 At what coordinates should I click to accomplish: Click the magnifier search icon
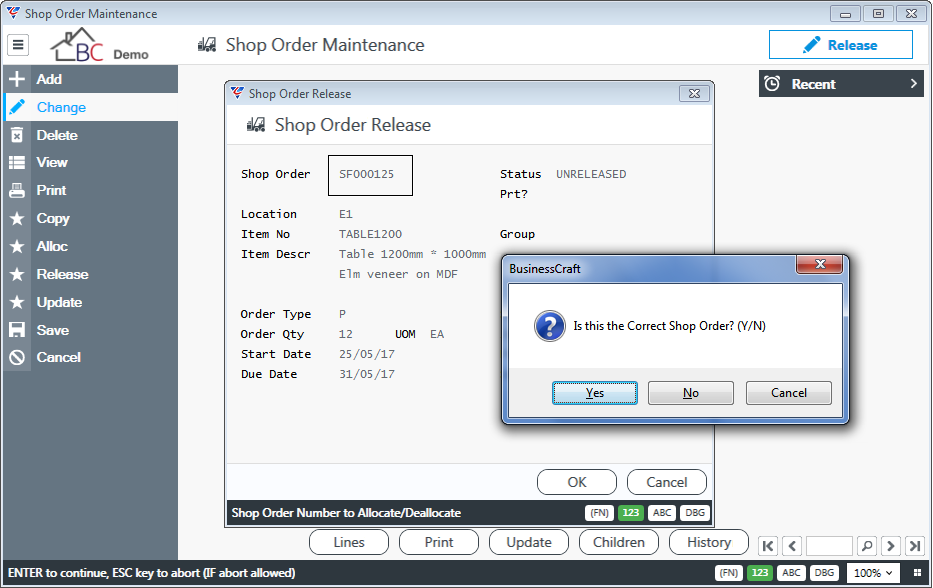[x=867, y=545]
